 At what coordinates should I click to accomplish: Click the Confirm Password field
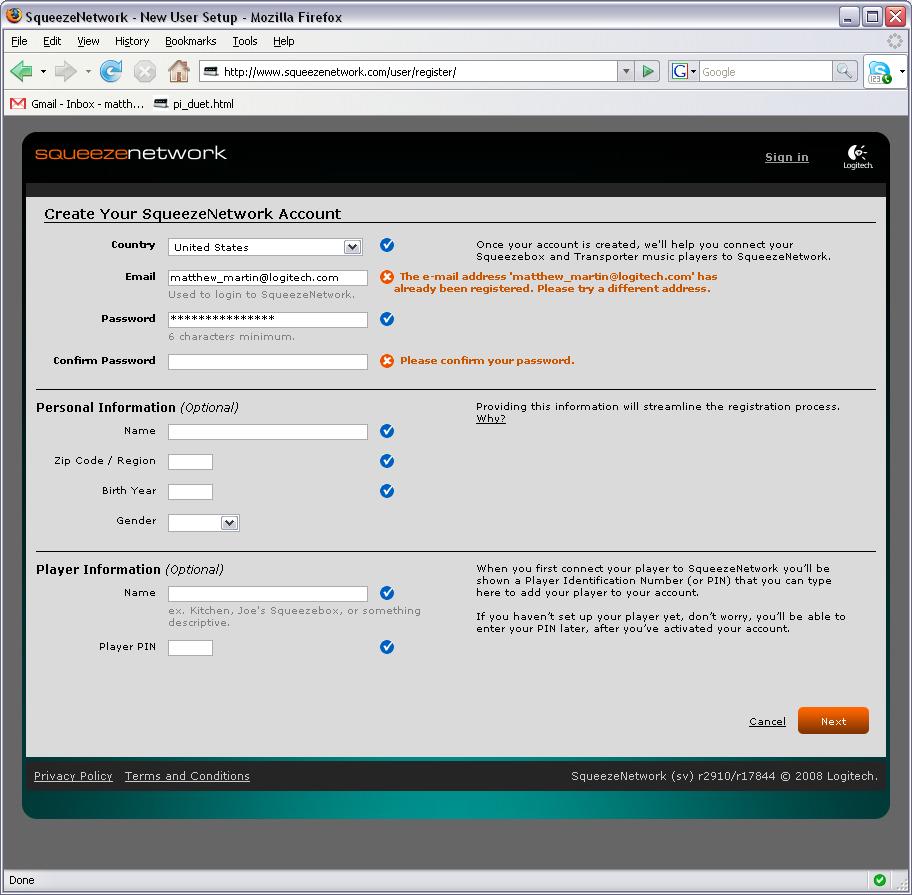267,362
